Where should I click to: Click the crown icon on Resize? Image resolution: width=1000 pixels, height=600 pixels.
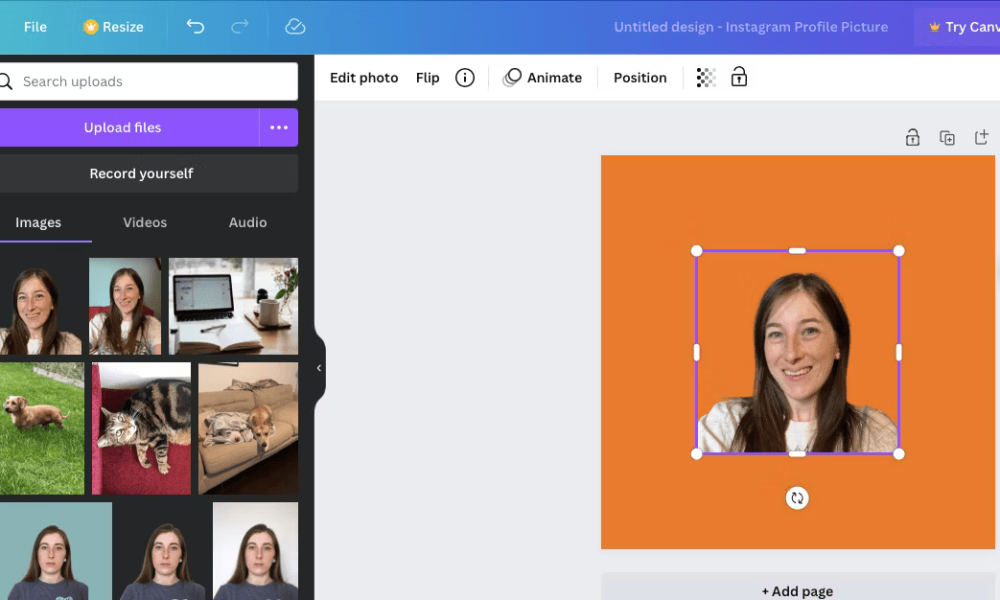[x=91, y=27]
